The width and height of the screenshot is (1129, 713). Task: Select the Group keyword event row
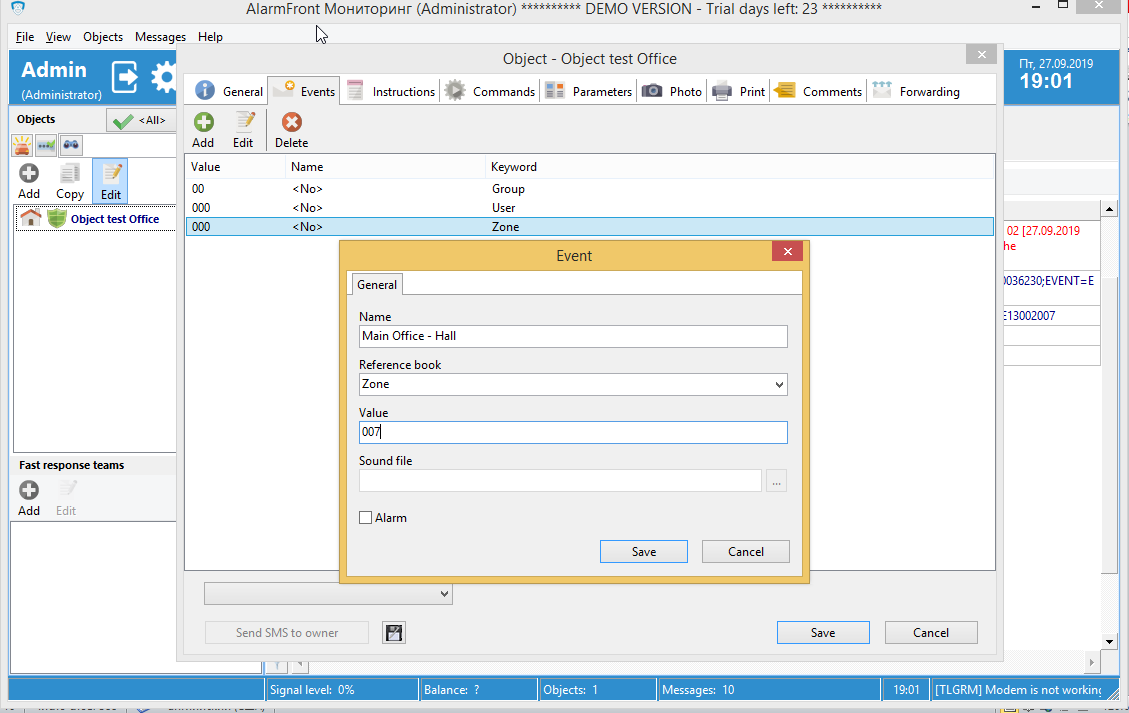pos(590,189)
